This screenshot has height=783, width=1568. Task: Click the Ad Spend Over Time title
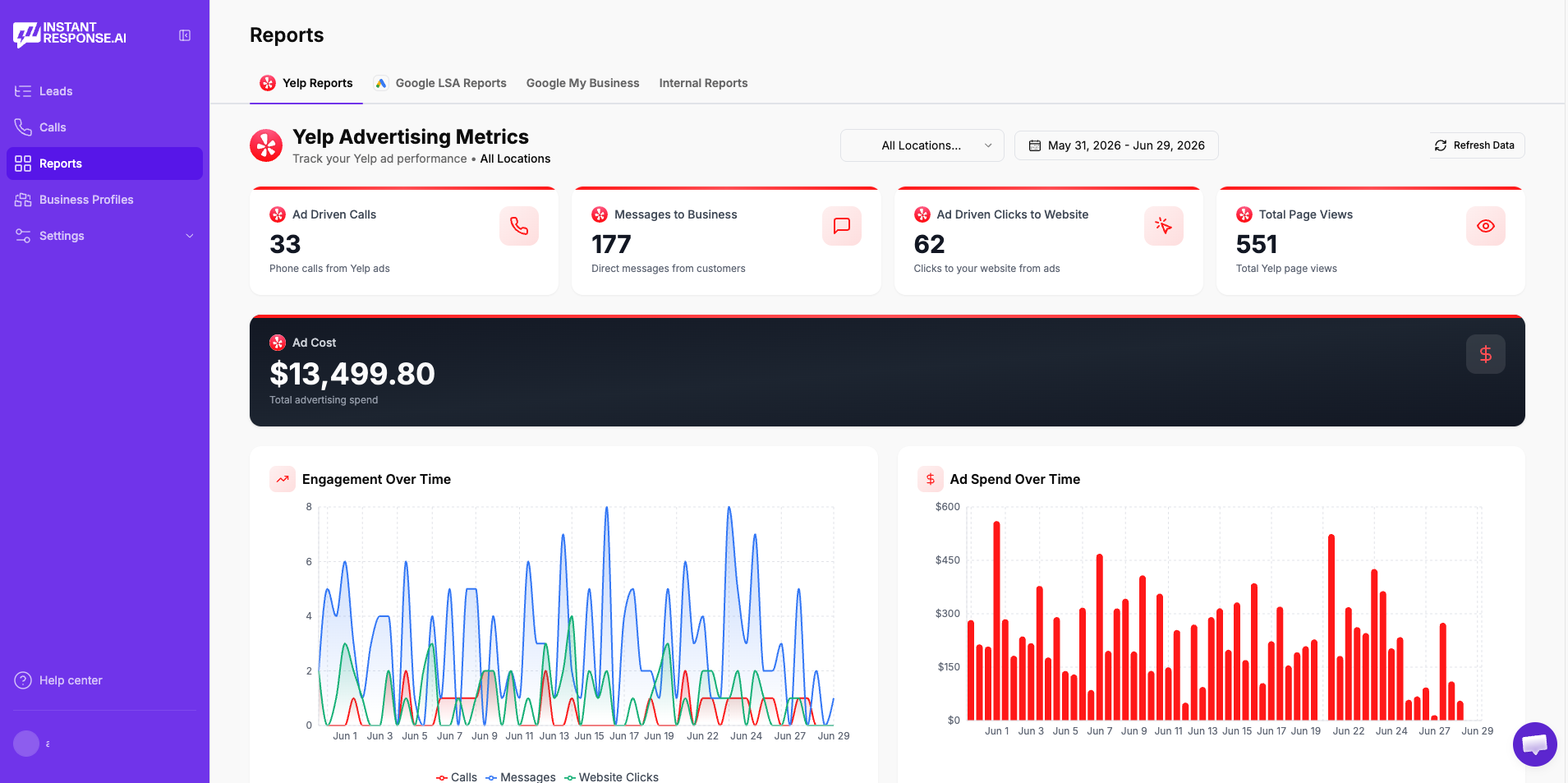pos(1015,479)
